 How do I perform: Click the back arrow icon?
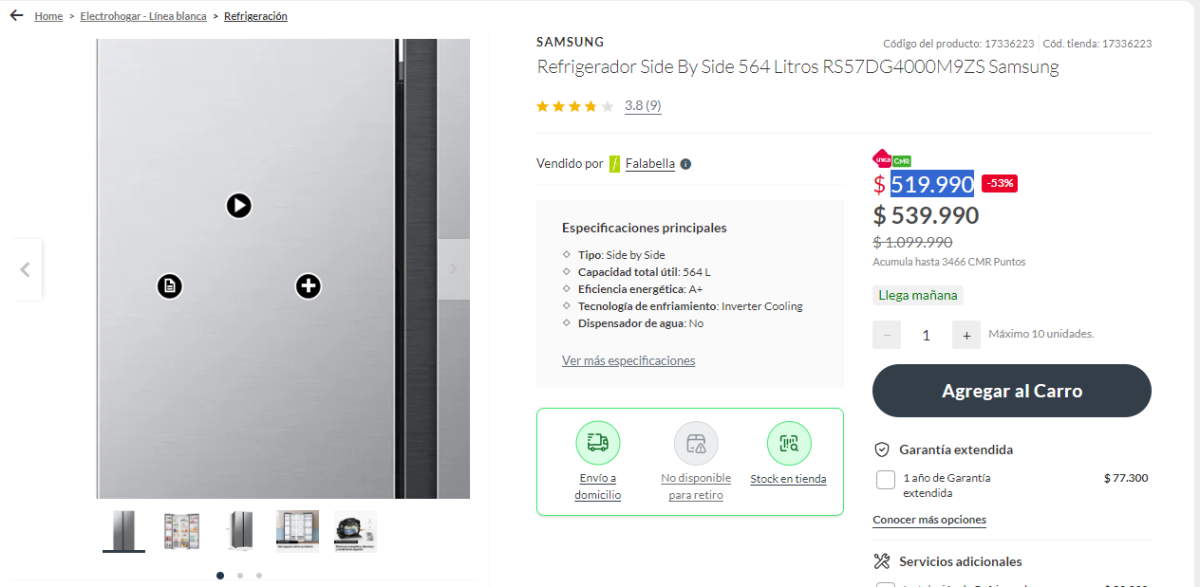click(x=16, y=16)
